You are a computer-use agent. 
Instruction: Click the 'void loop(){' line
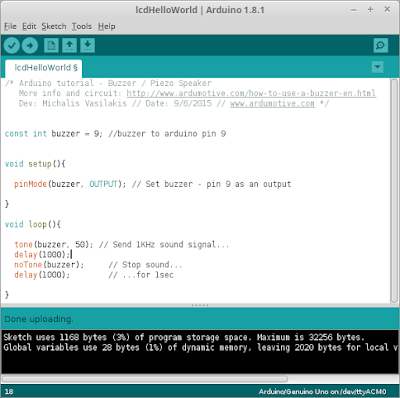coord(33,224)
